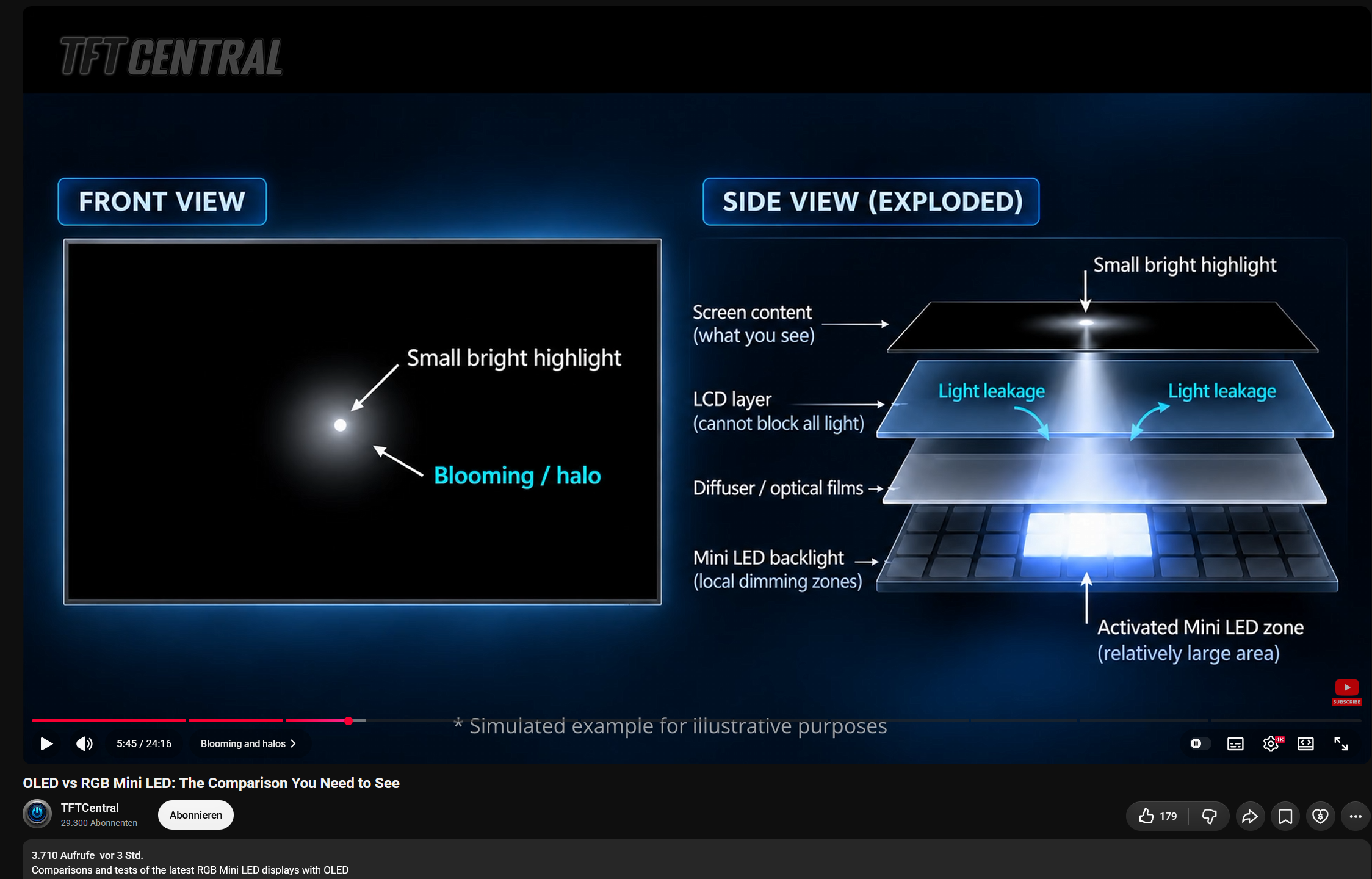Dislike the video with thumbs down
The width and height of the screenshot is (1372, 879).
tap(1209, 816)
